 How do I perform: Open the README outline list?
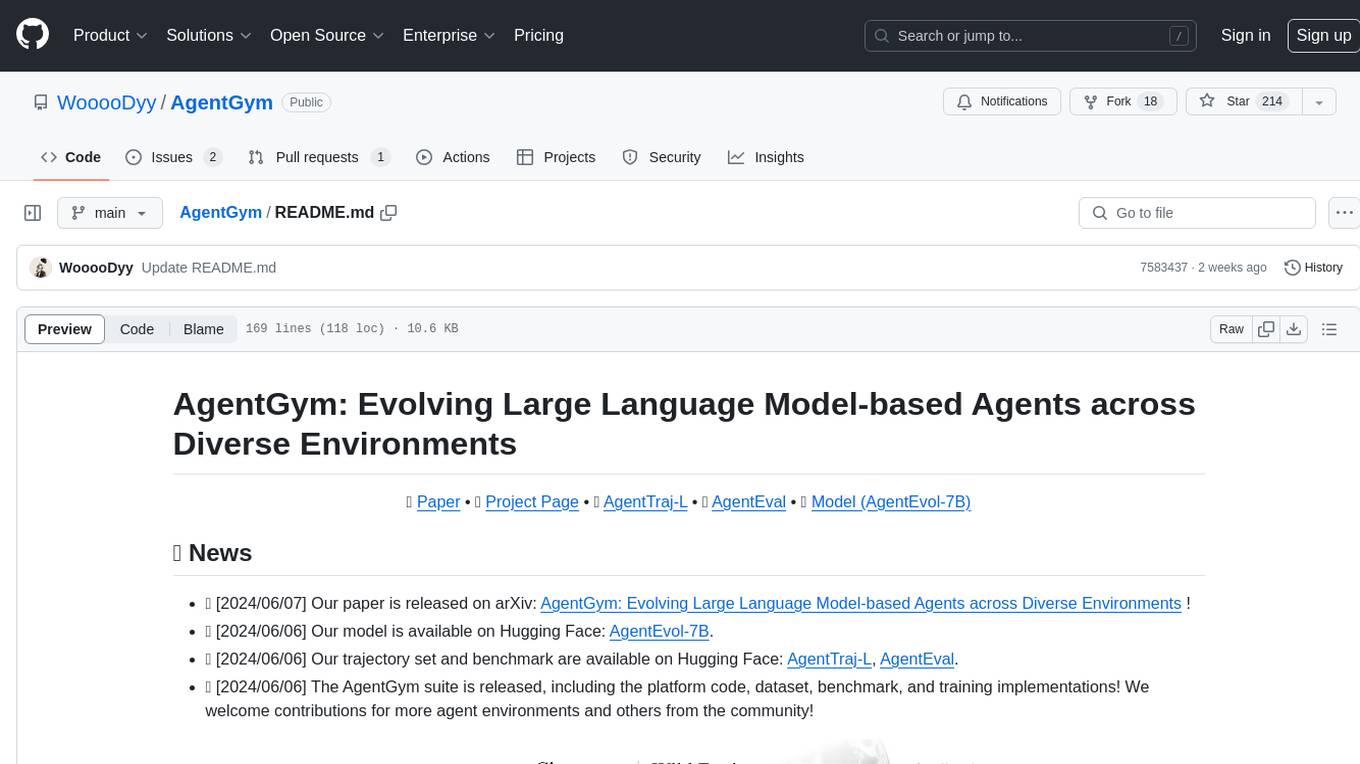click(x=1329, y=329)
